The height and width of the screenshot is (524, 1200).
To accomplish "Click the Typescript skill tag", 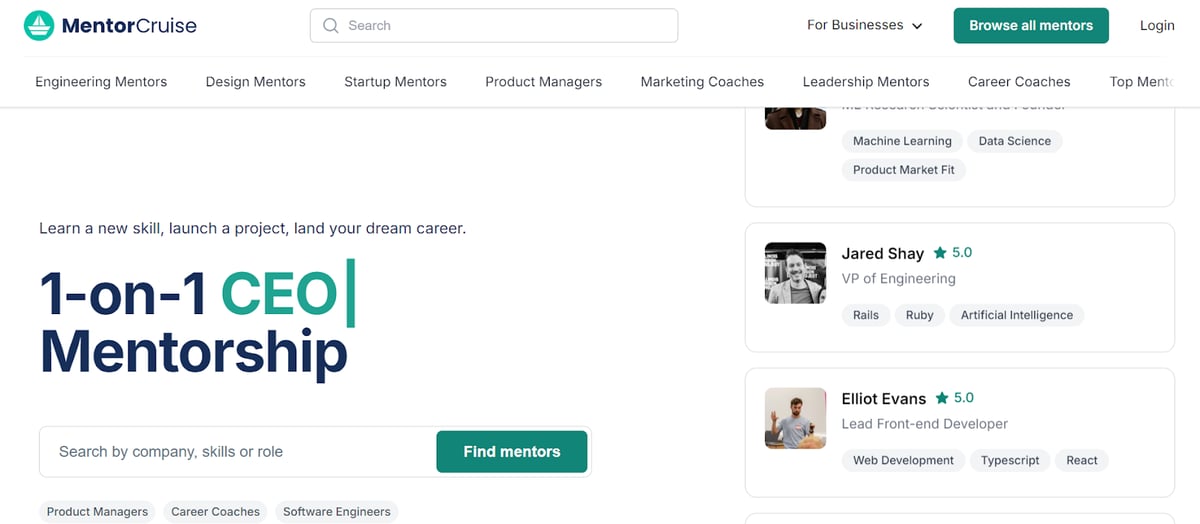I will [x=1010, y=461].
